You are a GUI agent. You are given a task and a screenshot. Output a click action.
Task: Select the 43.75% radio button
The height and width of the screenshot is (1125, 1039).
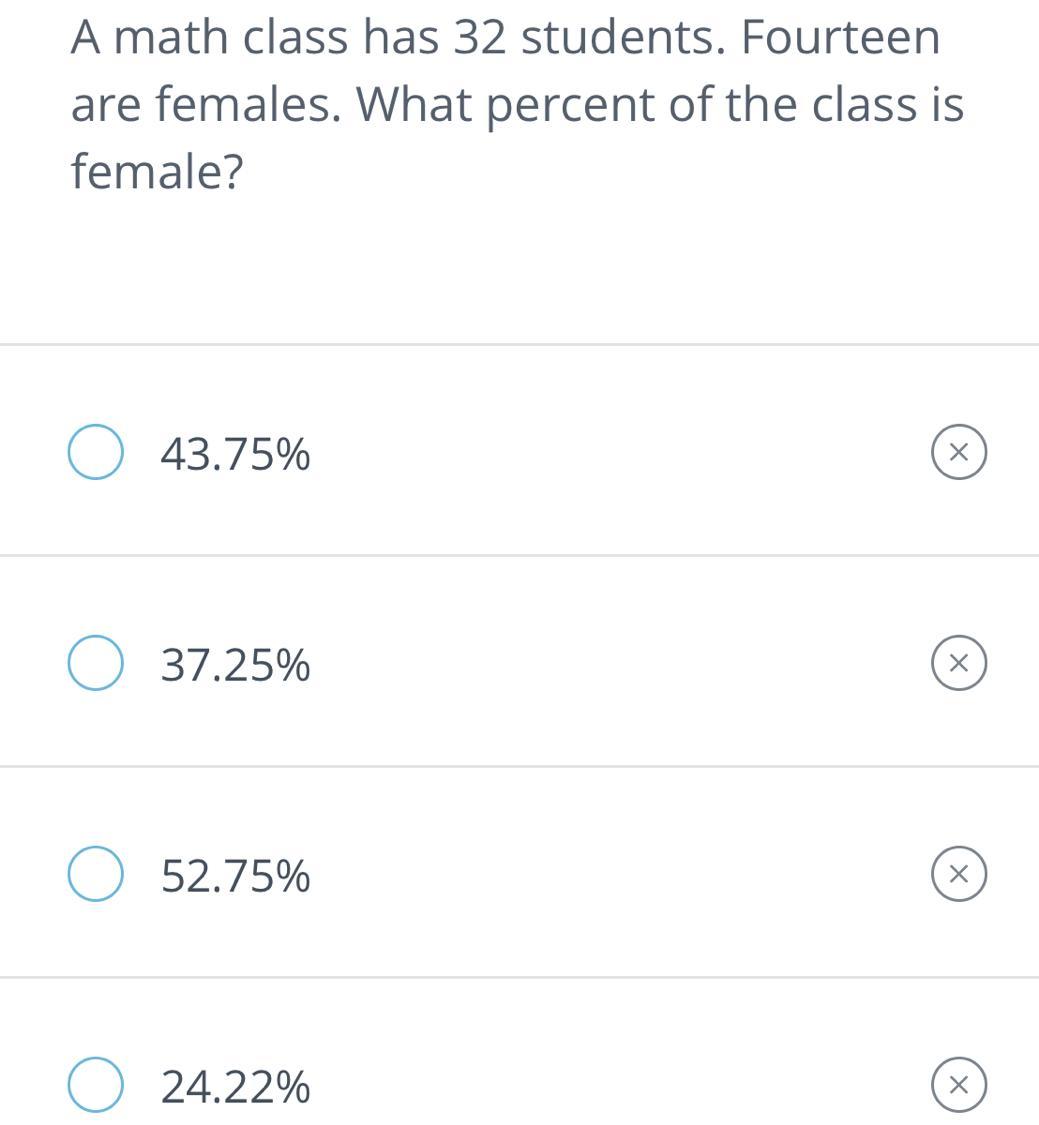tap(95, 452)
